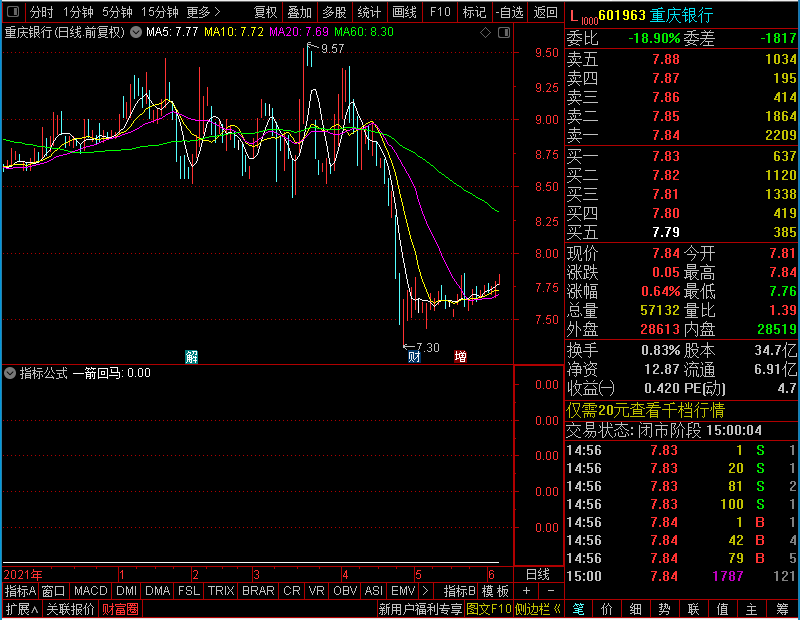
Task: Select the 主 tab
Action: click(752, 609)
